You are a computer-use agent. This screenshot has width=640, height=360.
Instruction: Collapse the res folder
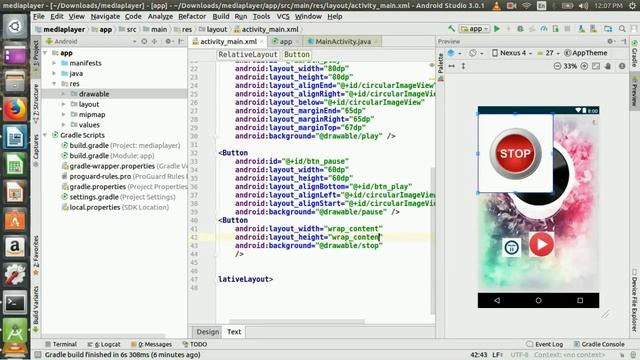pos(54,84)
